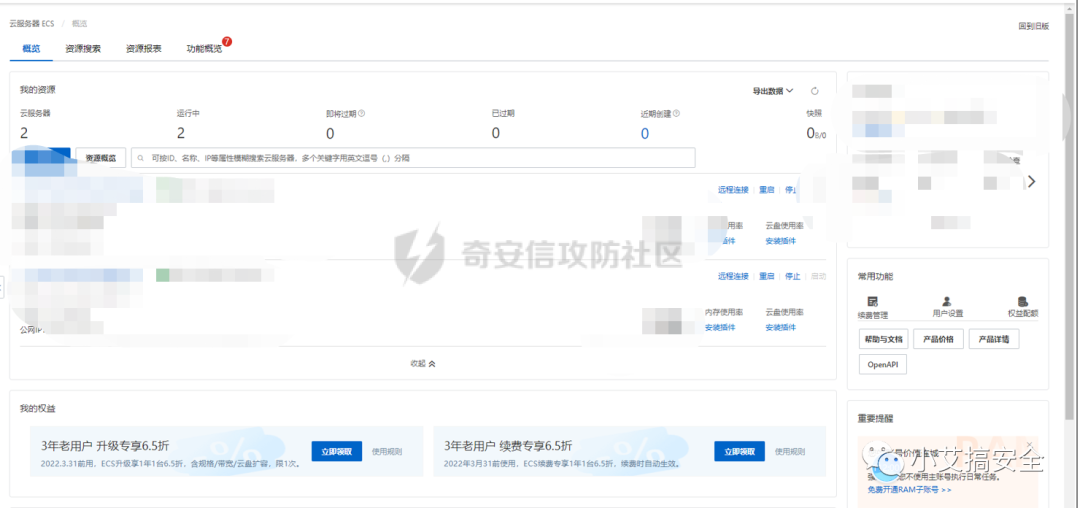Click the 帮助与文档 button
1080x508 pixels.
[883, 339]
